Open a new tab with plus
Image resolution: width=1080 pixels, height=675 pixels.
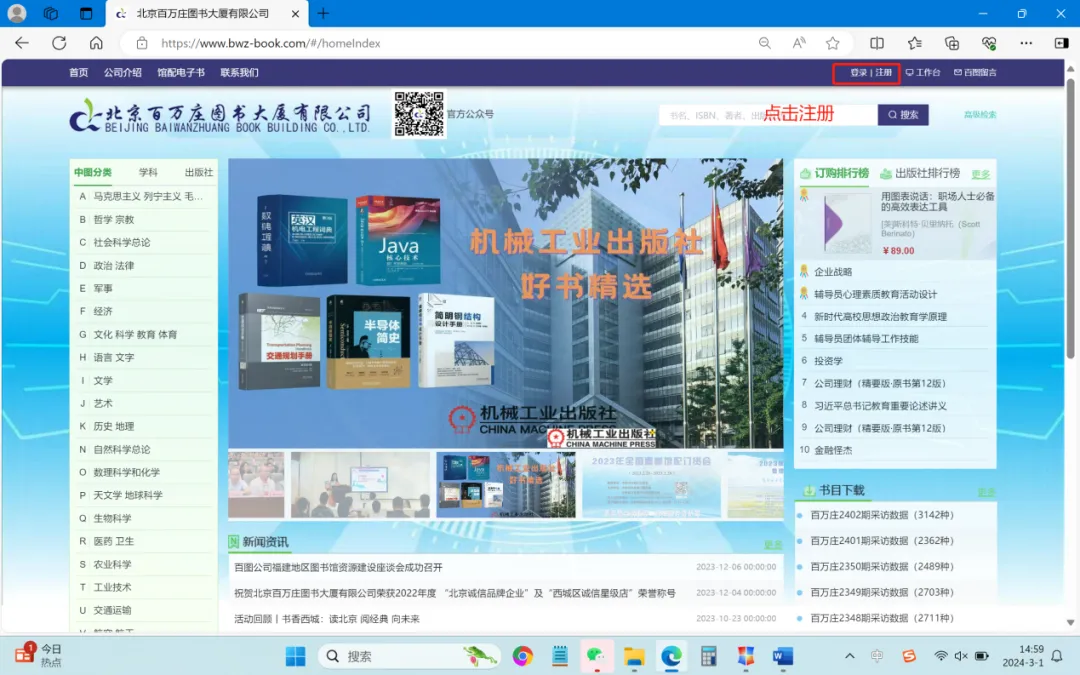323,13
